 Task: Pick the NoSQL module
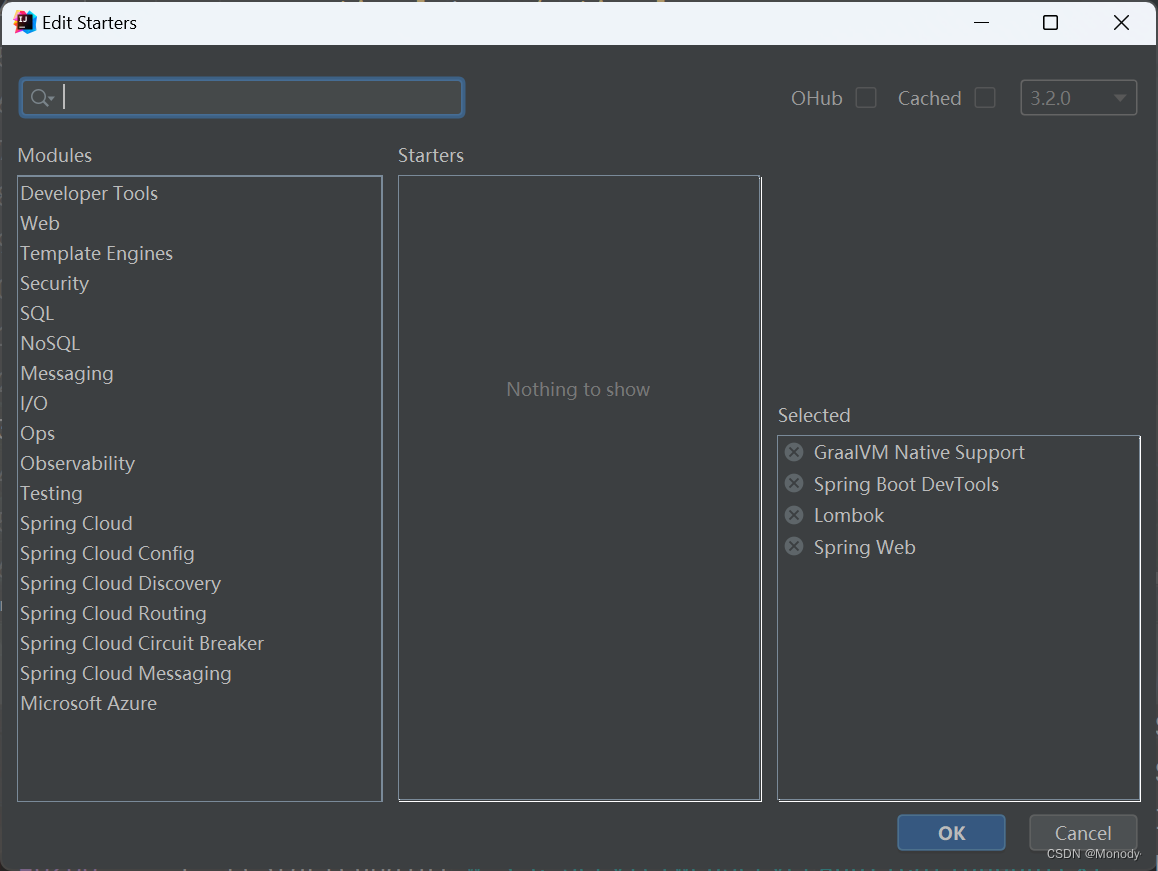pyautogui.click(x=199, y=344)
